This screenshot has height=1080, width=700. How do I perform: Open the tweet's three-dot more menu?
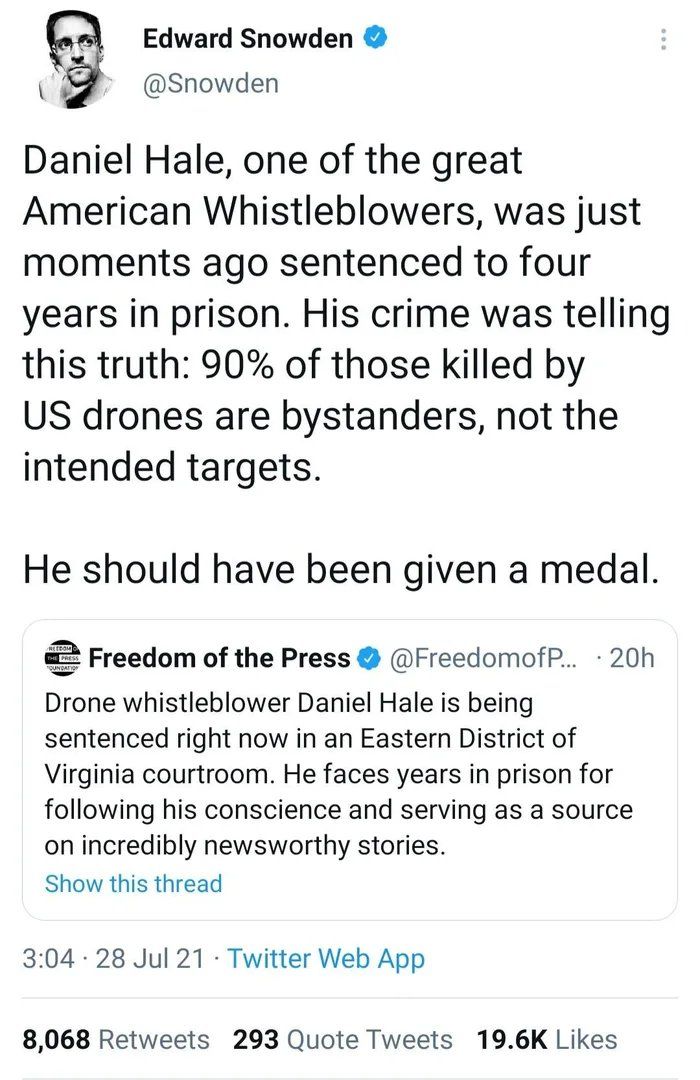[x=661, y=40]
